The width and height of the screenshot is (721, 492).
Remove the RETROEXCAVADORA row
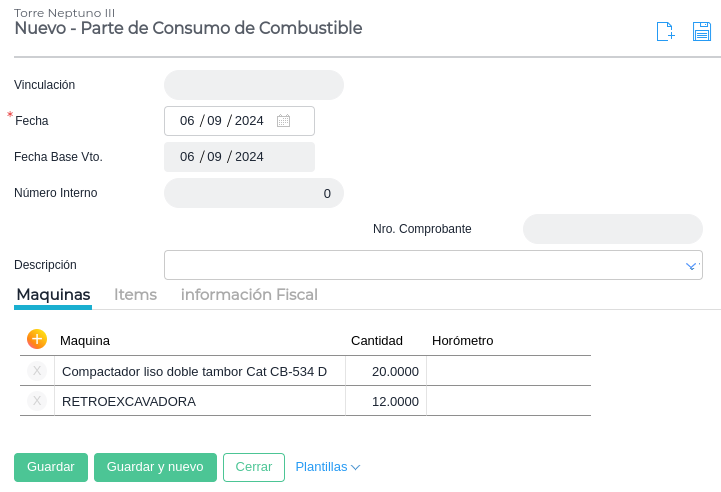(x=37, y=401)
